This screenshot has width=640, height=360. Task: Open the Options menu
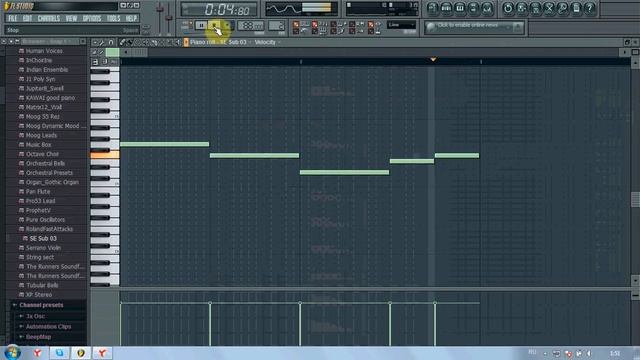click(92, 18)
